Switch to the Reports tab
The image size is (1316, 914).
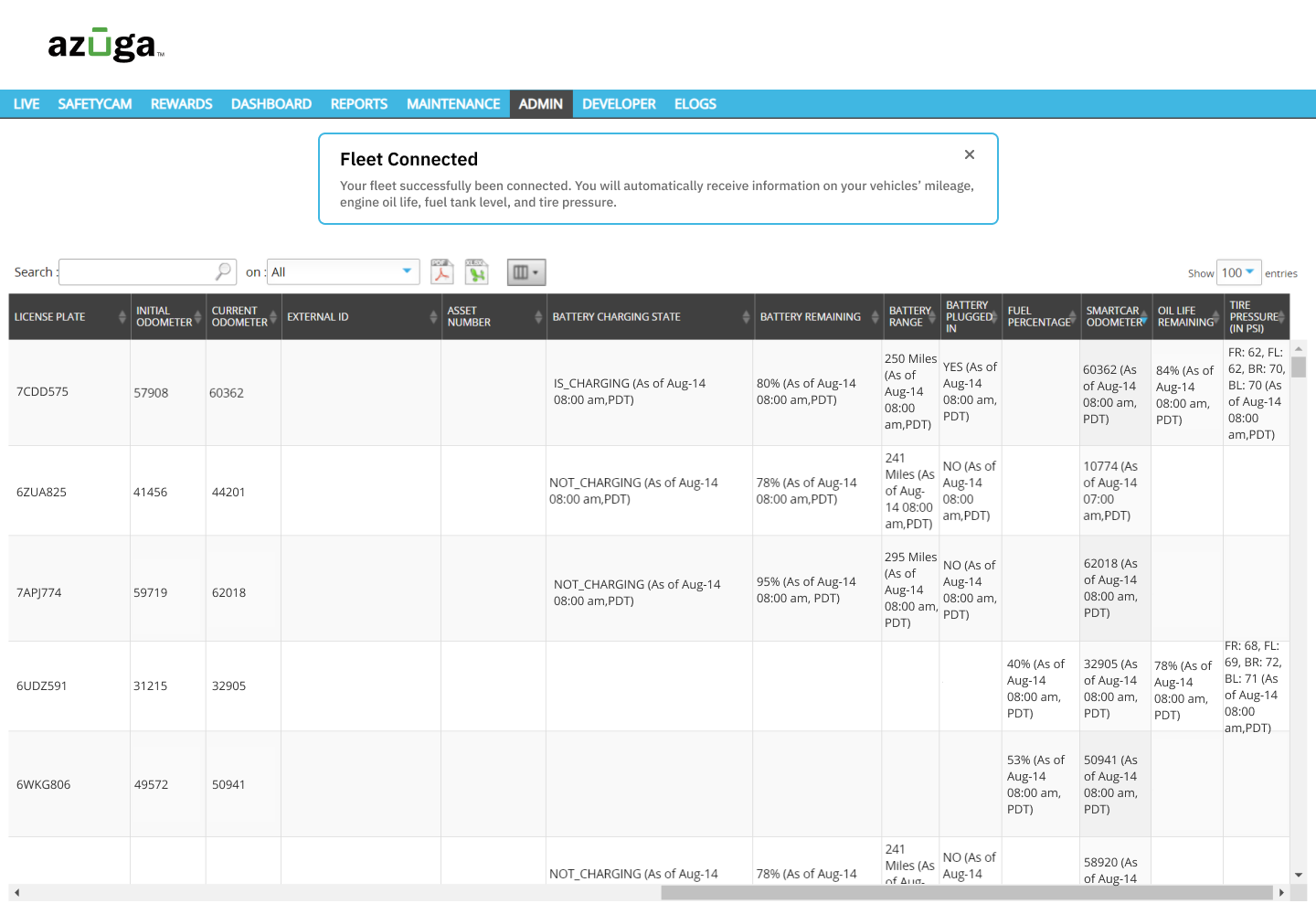coord(358,103)
